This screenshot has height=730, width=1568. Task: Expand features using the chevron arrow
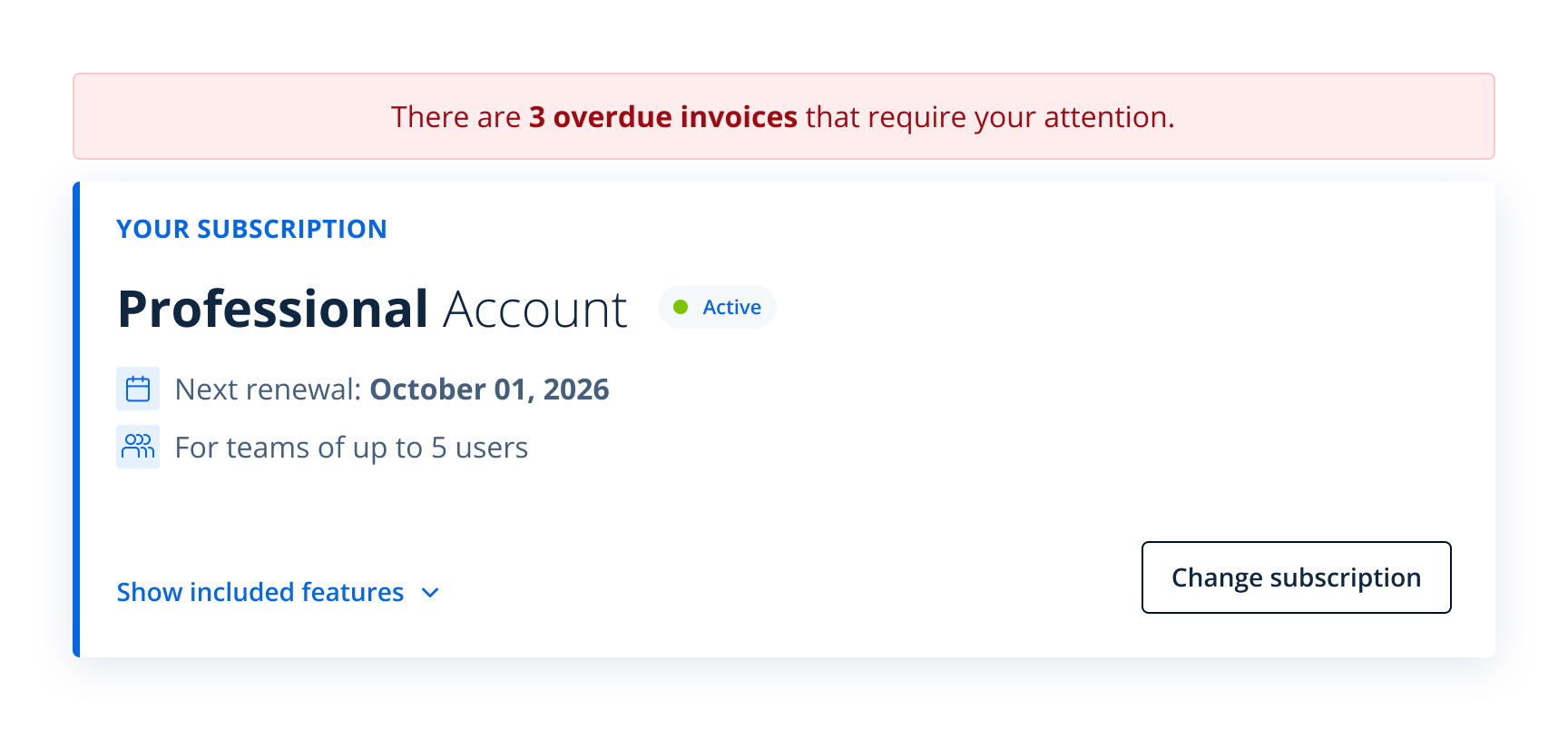[430, 593]
